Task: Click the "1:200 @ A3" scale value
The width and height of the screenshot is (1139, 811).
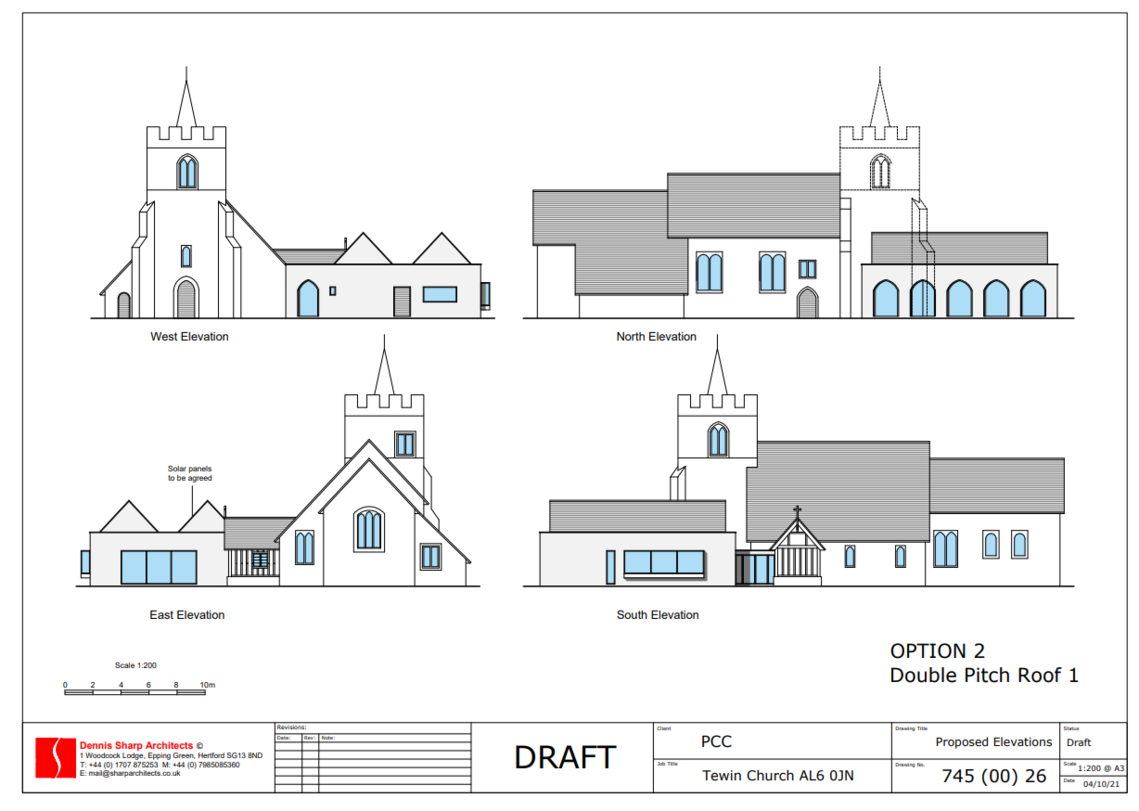Action: coord(1101,768)
